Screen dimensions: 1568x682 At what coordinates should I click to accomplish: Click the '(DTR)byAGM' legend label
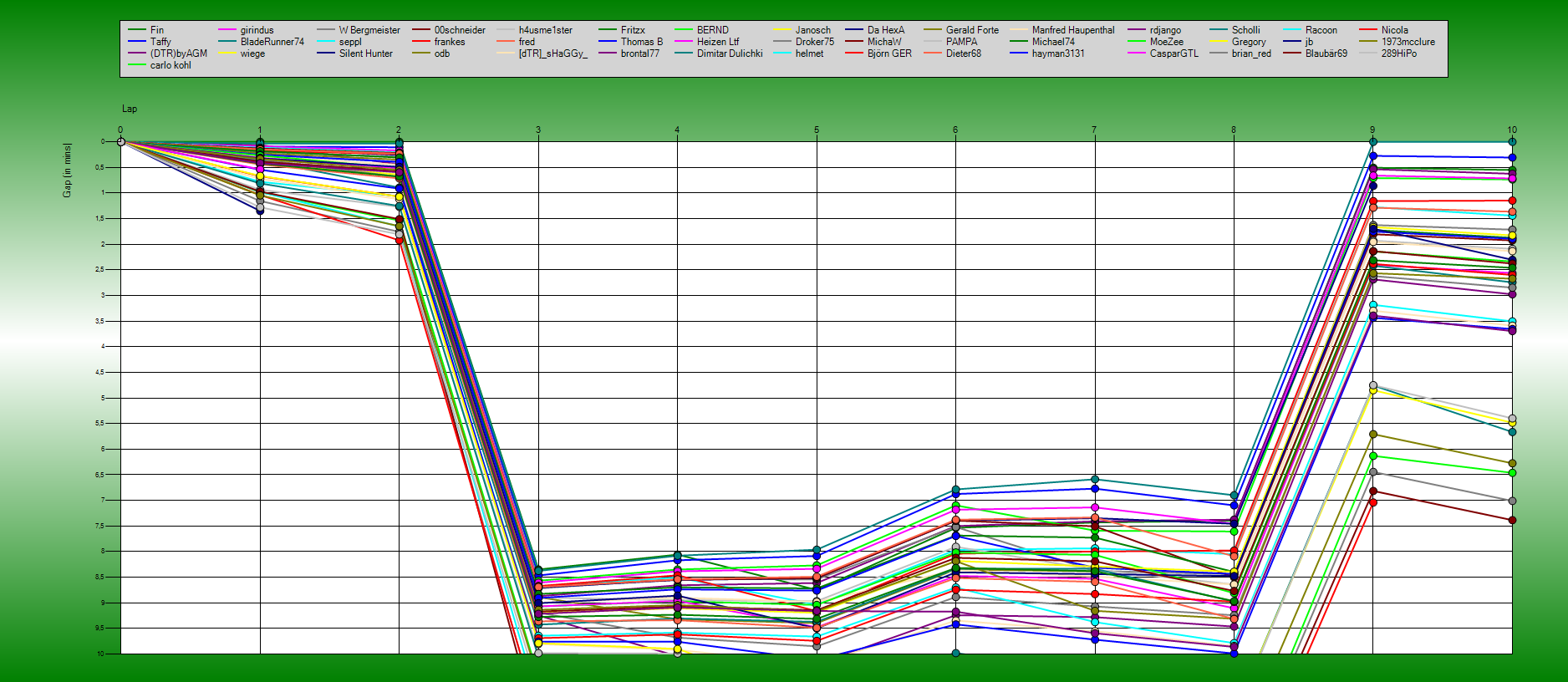click(179, 53)
